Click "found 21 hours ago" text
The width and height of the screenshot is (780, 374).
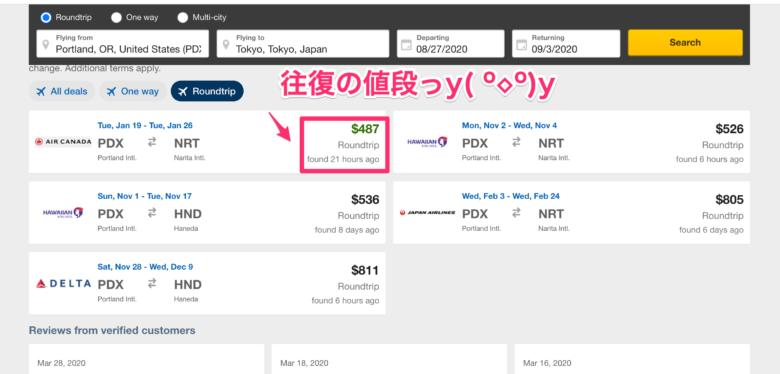coord(343,160)
